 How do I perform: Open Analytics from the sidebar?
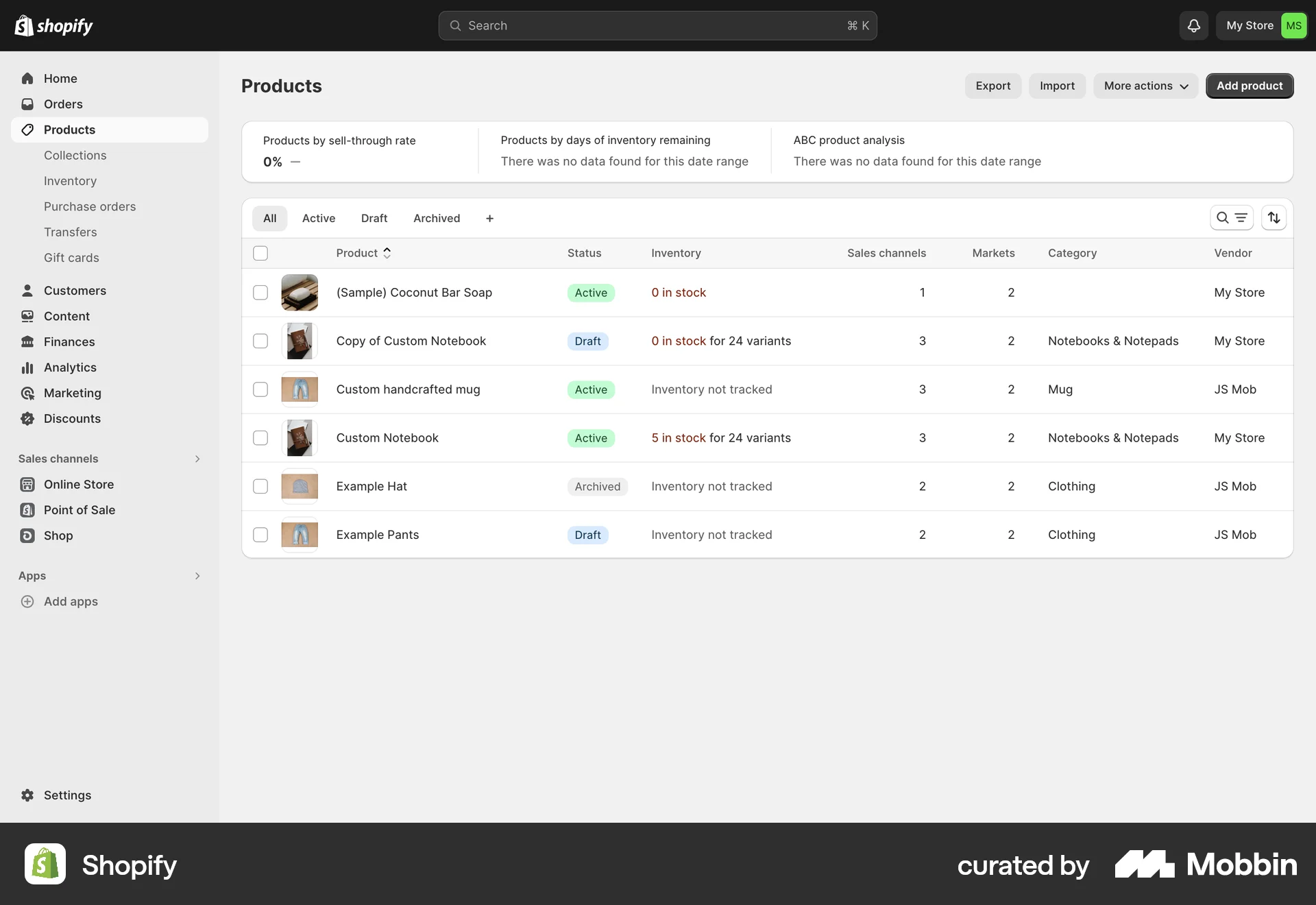click(69, 367)
